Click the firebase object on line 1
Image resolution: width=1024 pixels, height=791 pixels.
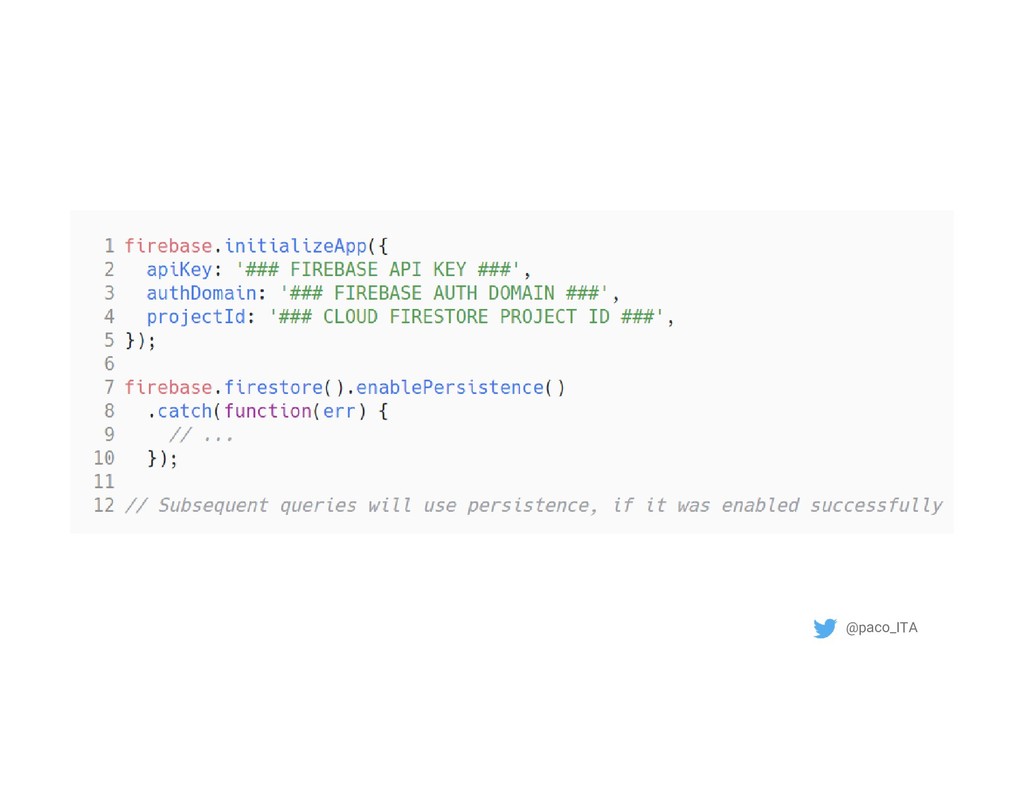[168, 246]
